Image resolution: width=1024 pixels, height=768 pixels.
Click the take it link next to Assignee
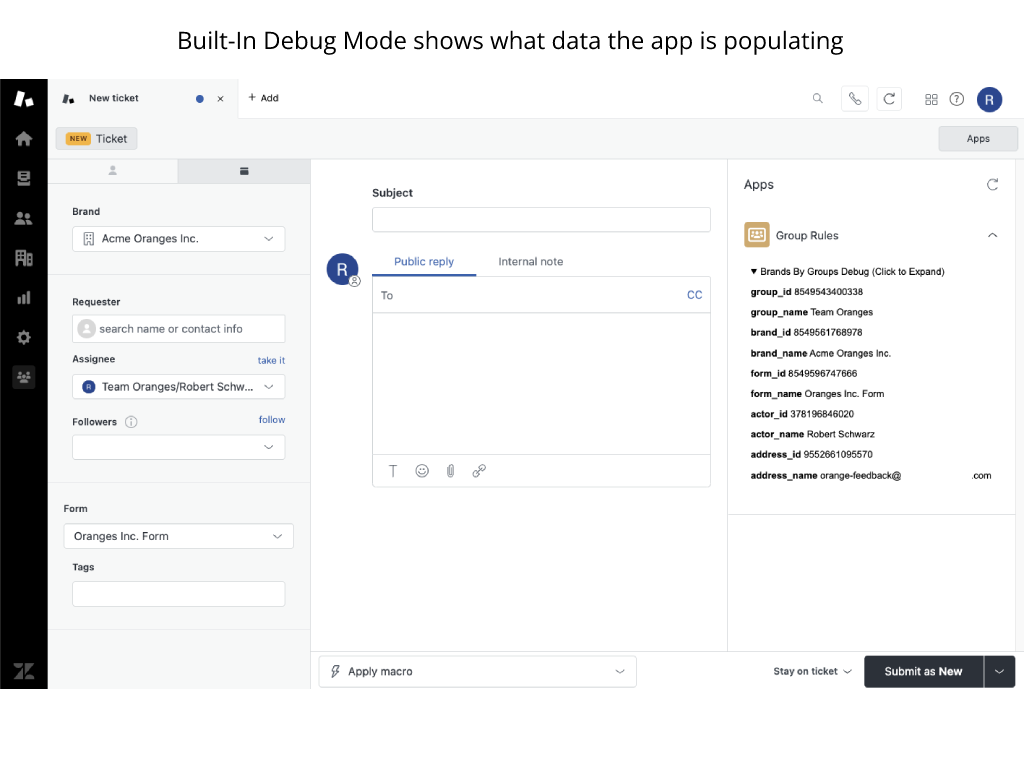(x=270, y=360)
